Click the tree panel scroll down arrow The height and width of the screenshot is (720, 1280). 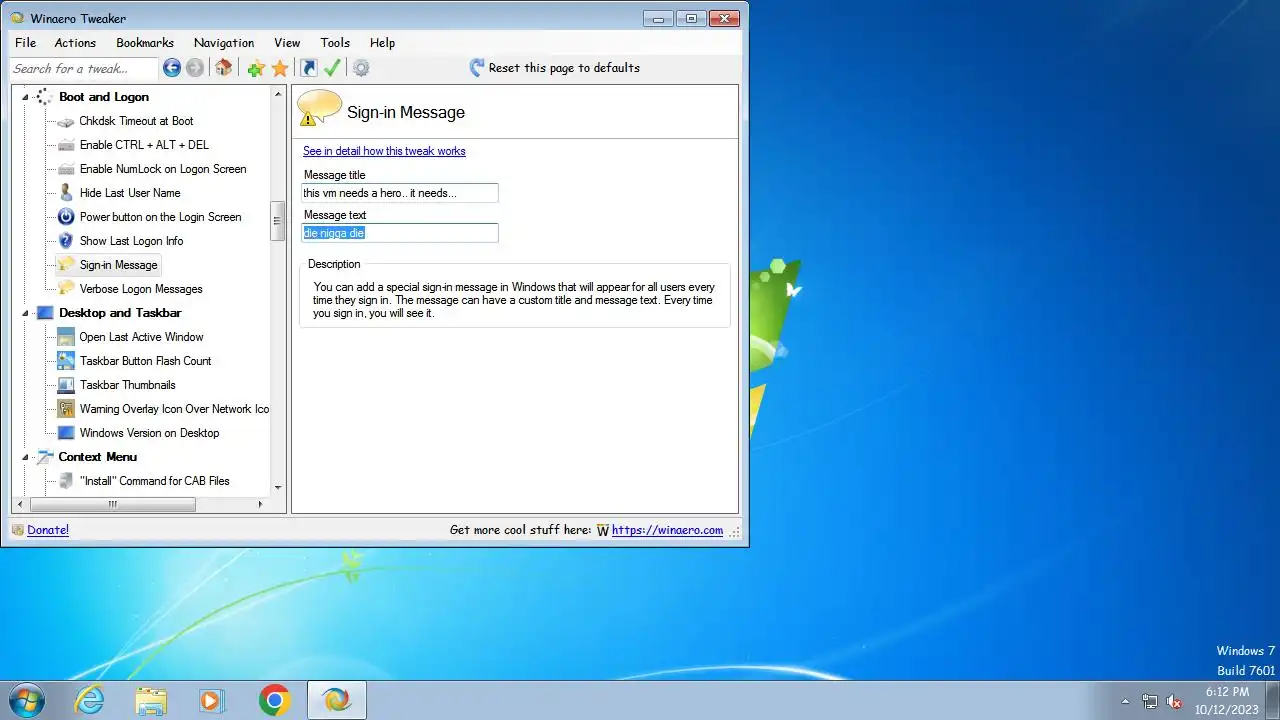tap(278, 488)
